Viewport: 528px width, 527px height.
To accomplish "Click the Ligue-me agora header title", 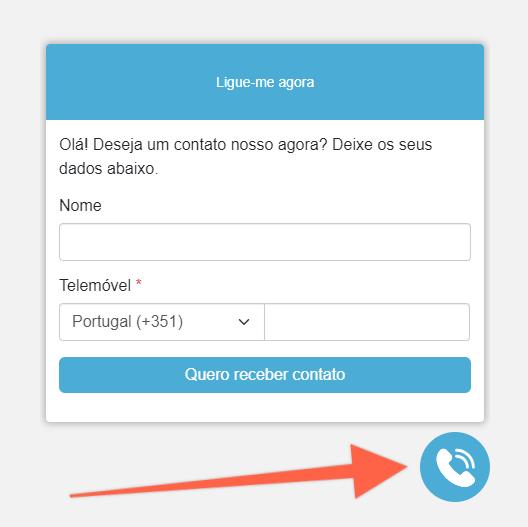I will click(265, 83).
